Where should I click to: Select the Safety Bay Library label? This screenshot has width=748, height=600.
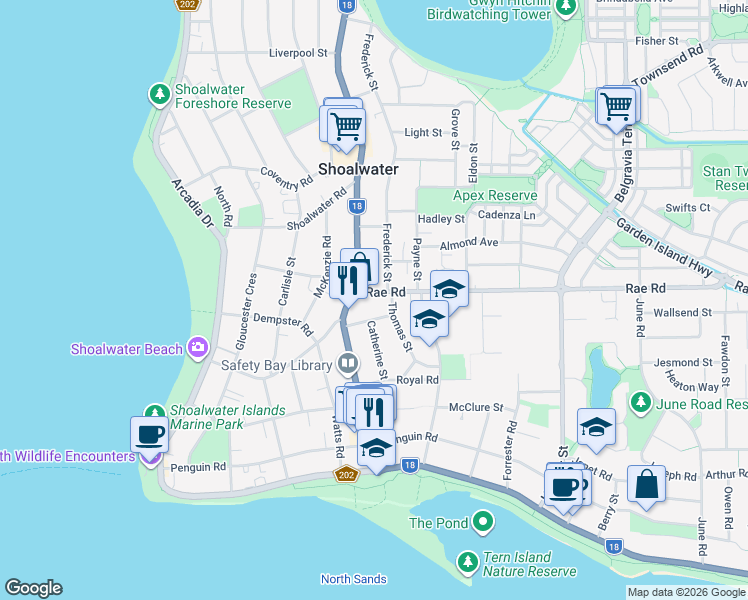pyautogui.click(x=276, y=366)
